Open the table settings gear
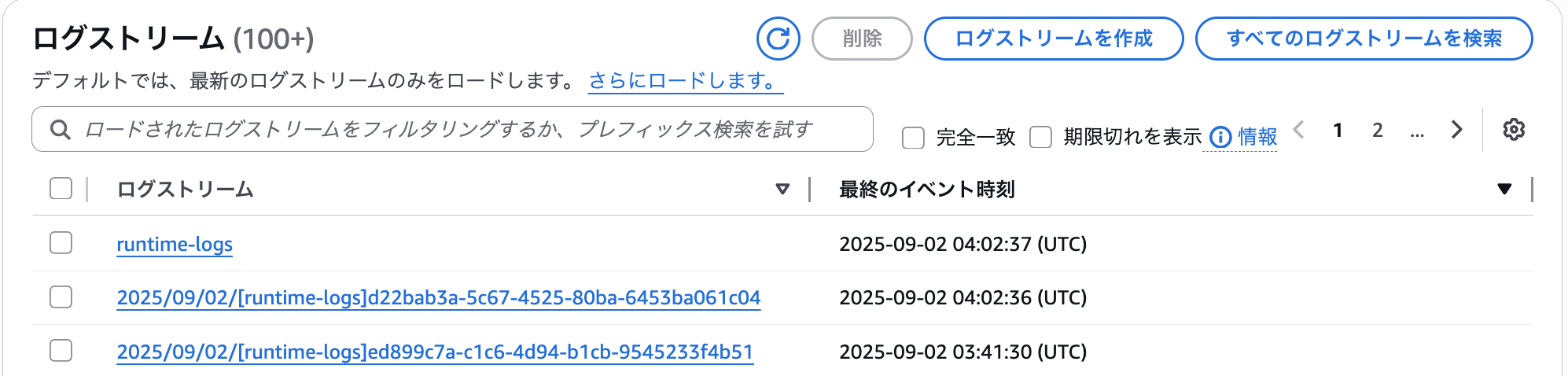Viewport: 1568px width, 376px height. 1514,130
